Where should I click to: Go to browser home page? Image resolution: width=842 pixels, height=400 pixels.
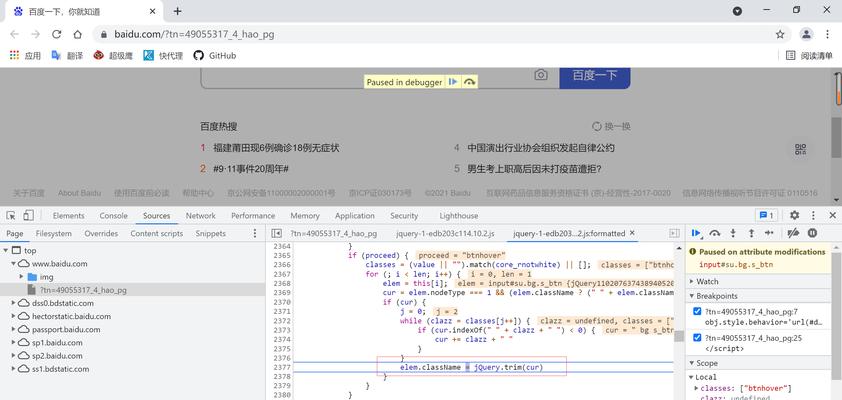[78, 34]
